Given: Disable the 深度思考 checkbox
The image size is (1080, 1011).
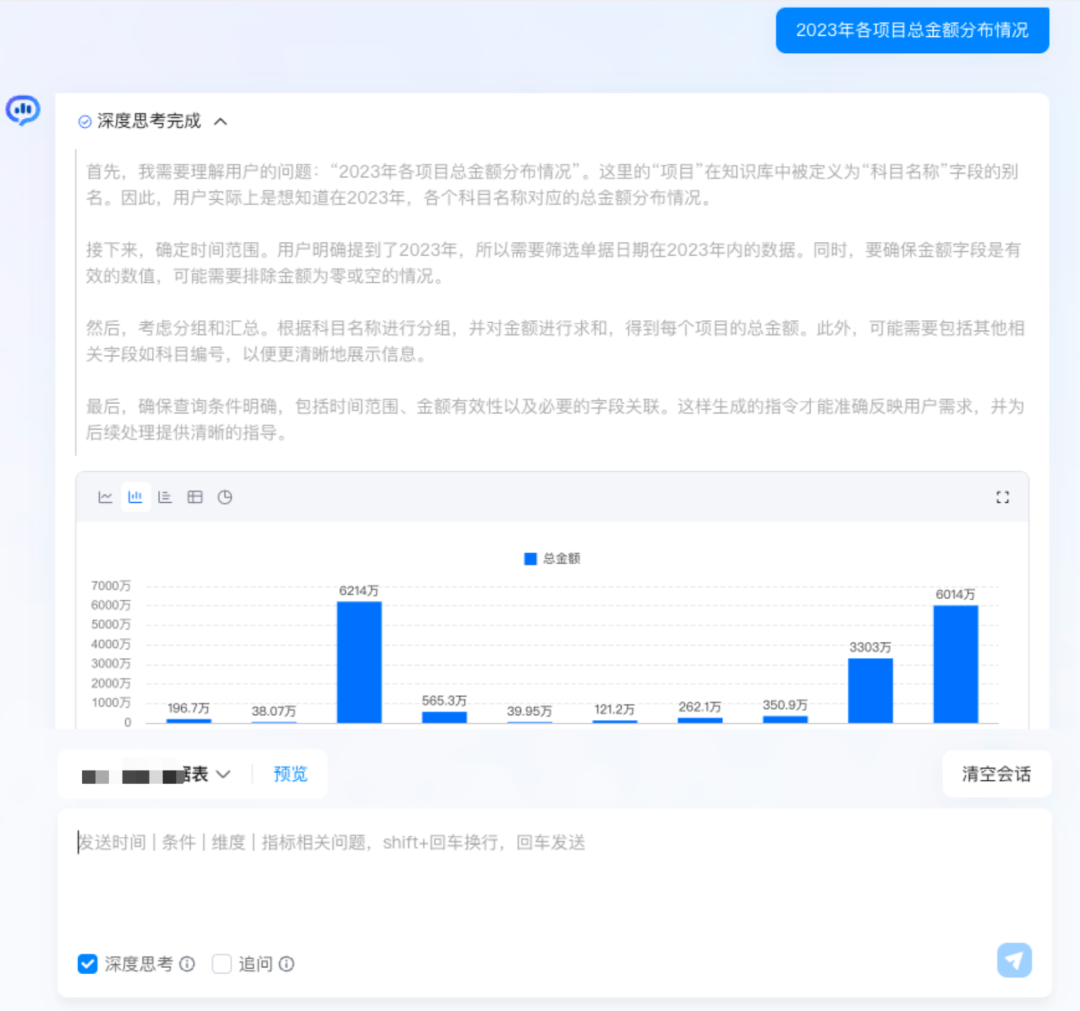Looking at the screenshot, I should tap(87, 964).
